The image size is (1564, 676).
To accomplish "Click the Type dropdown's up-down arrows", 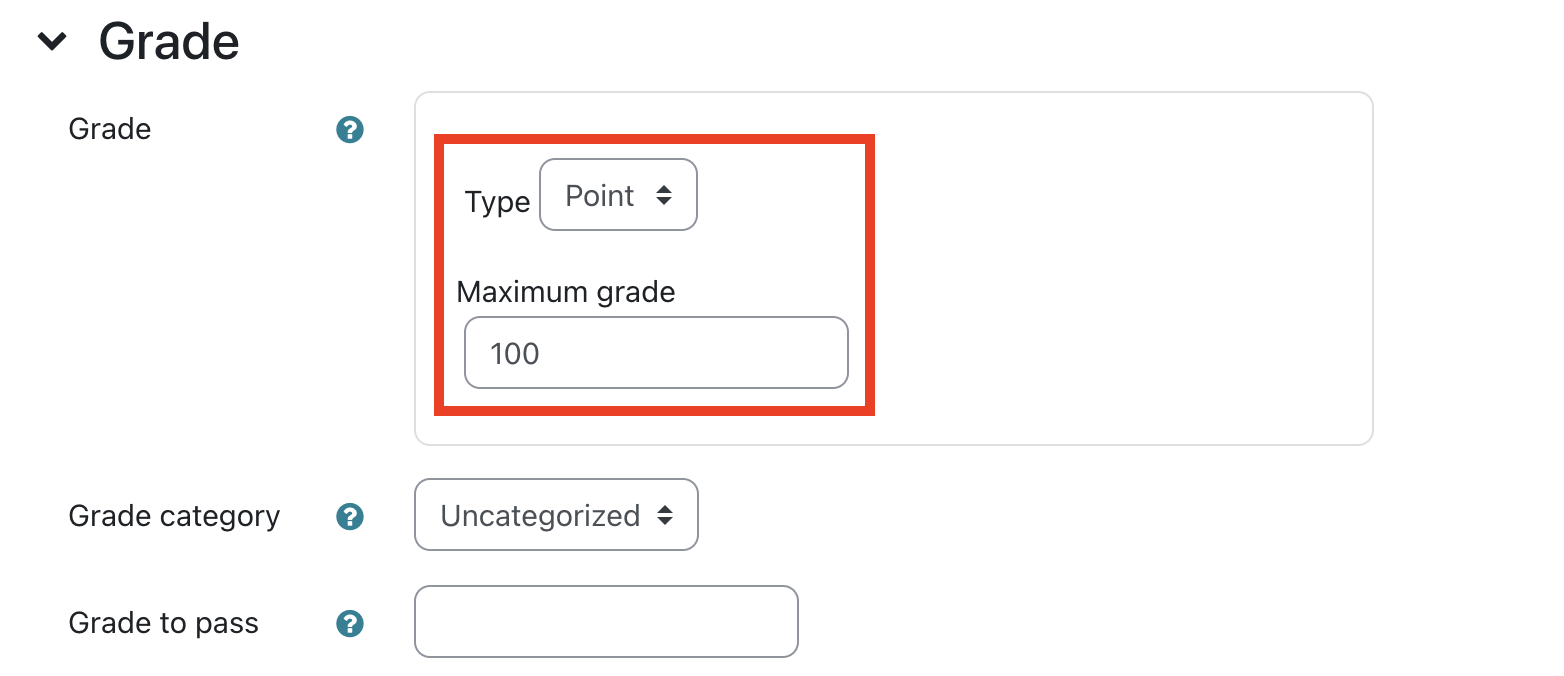I will (664, 196).
